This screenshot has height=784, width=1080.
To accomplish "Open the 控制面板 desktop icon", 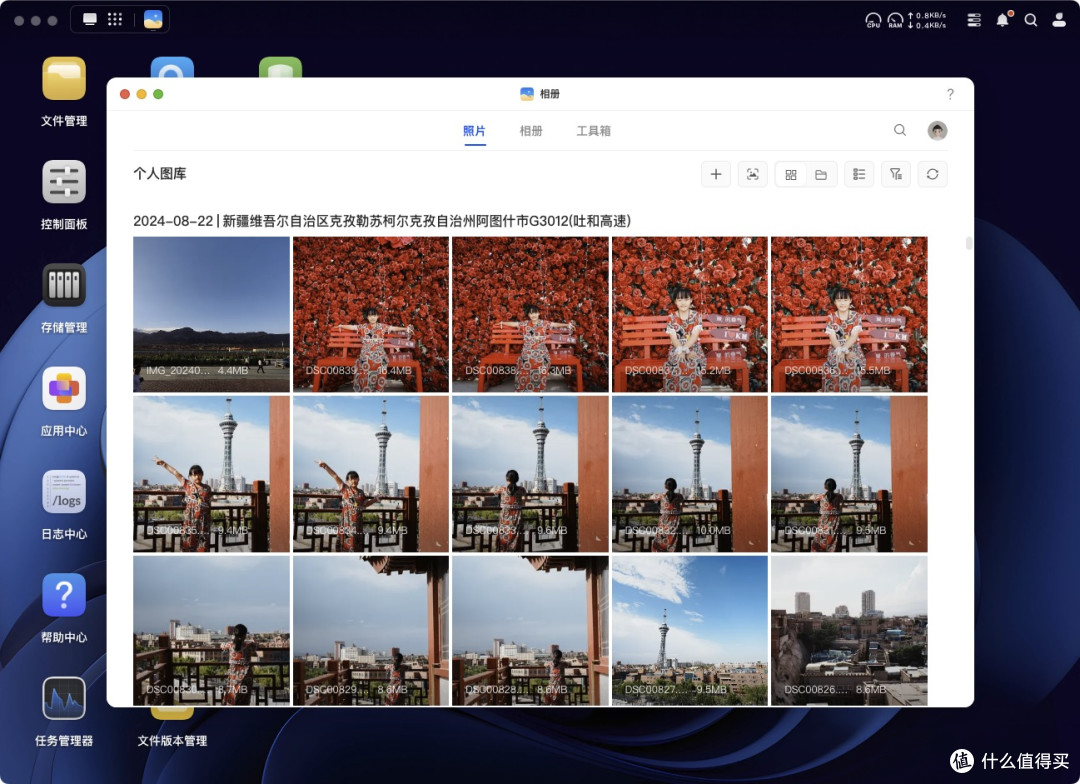I will [64, 182].
